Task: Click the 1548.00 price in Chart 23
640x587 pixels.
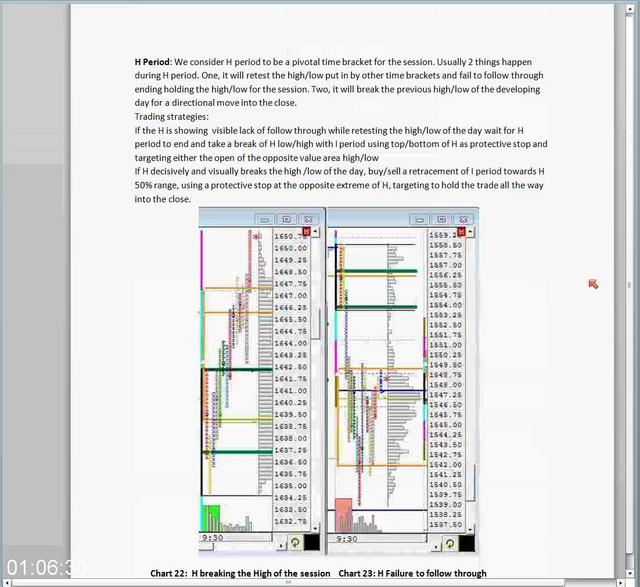Action: 446,385
